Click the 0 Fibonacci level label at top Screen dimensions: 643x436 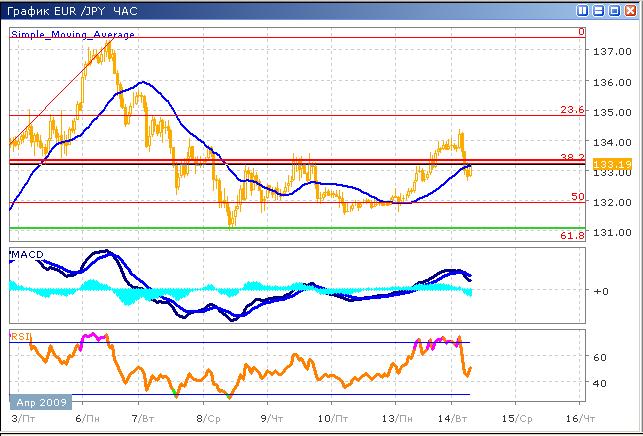click(x=580, y=32)
